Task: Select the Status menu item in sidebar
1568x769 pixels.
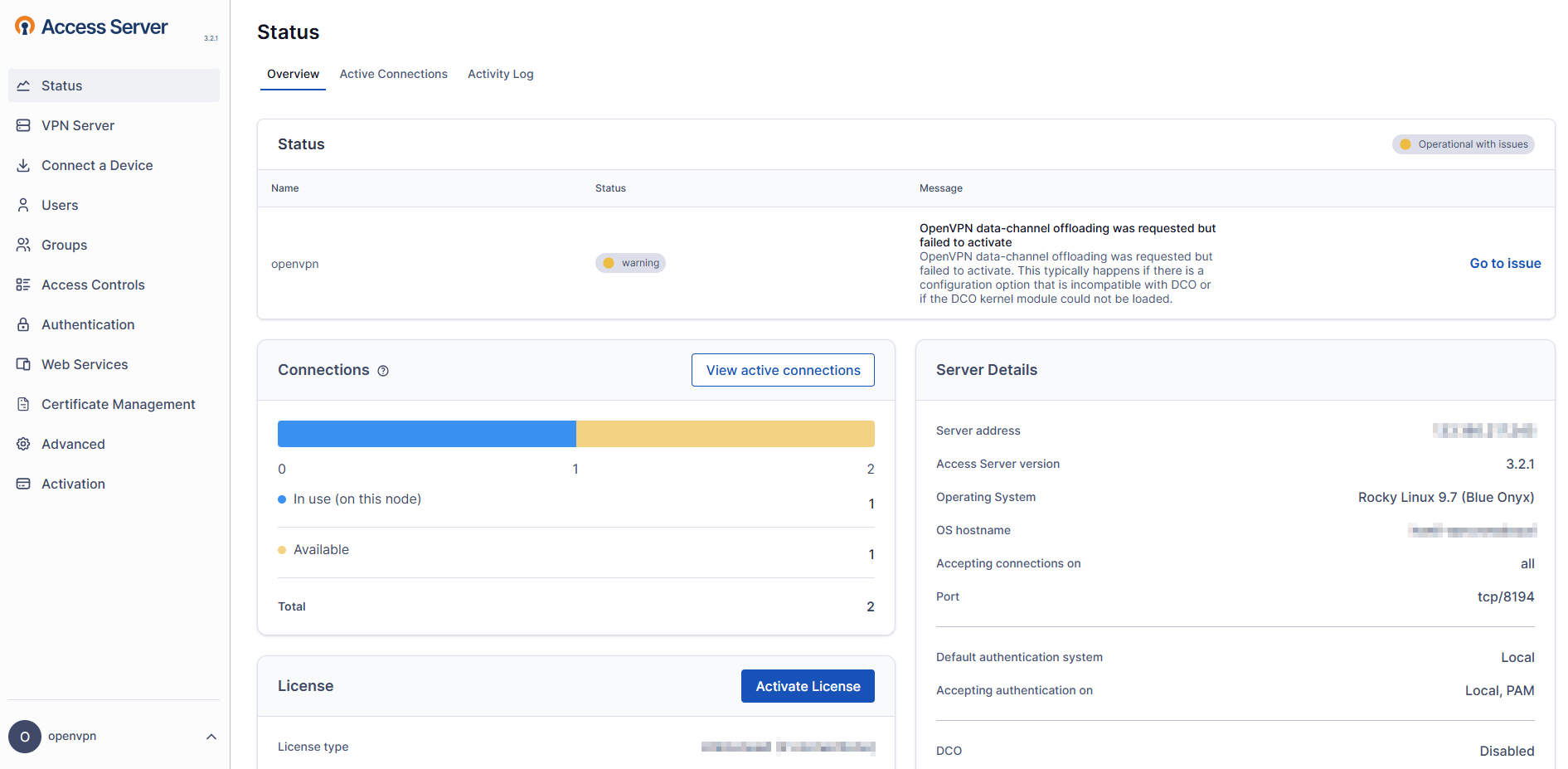Action: click(114, 85)
